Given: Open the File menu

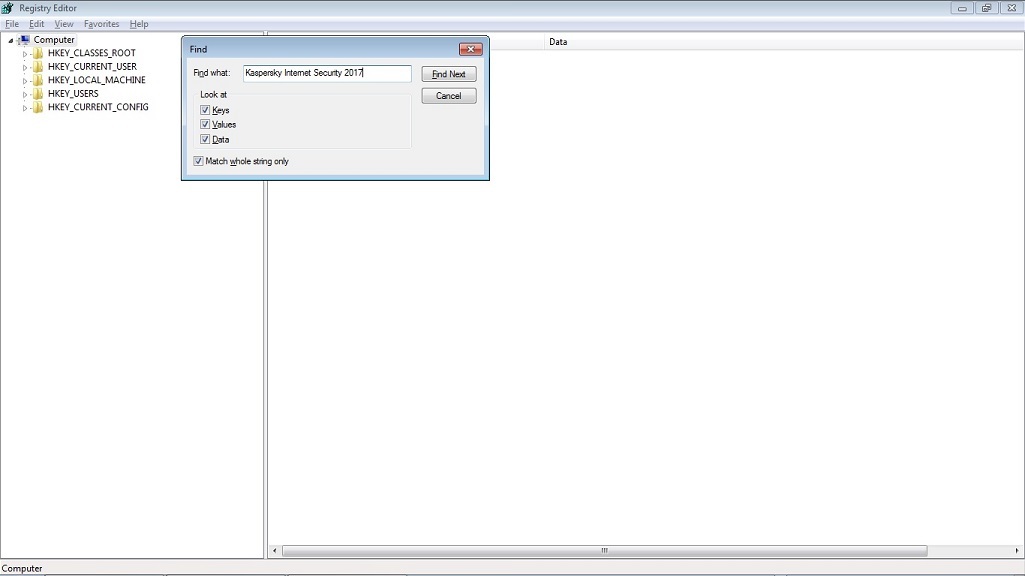Looking at the screenshot, I should point(12,24).
